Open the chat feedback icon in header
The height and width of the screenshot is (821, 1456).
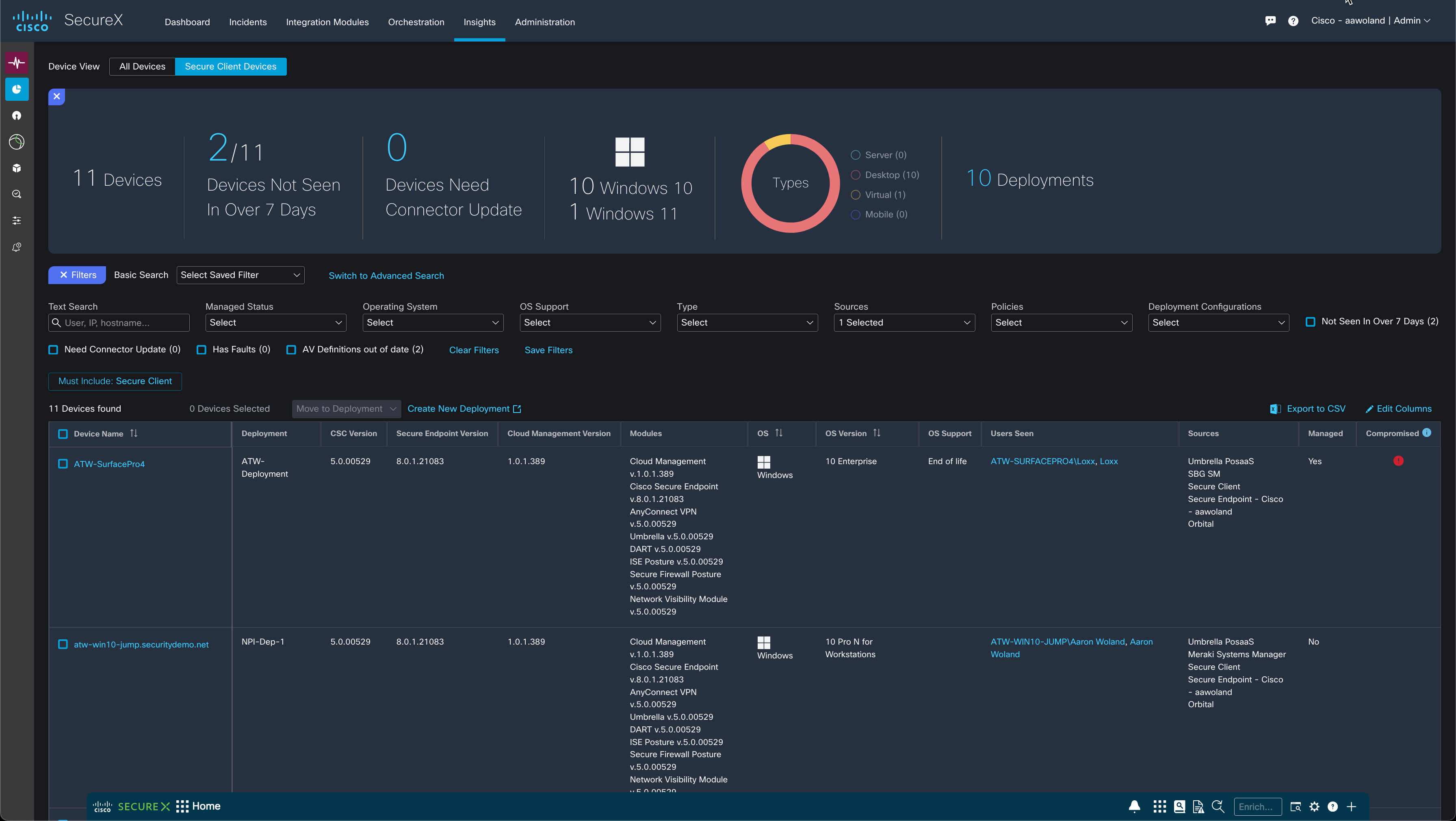(1270, 21)
